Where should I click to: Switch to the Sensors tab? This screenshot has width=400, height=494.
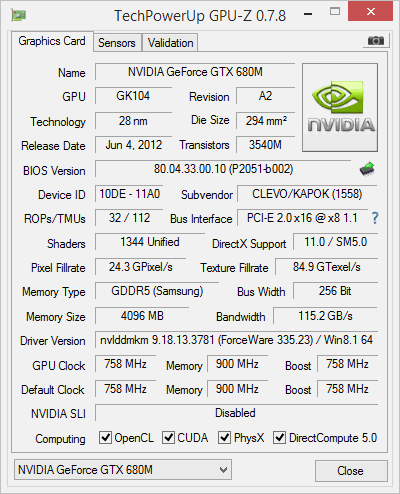(x=117, y=43)
